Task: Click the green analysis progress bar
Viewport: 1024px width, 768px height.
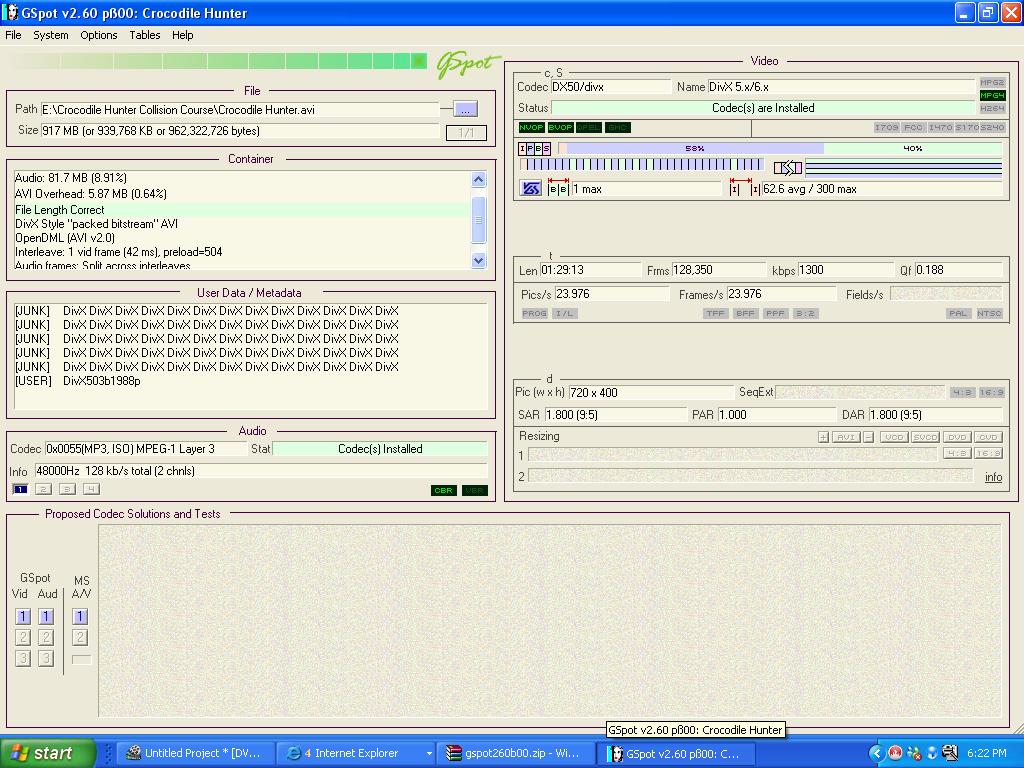Action: (218, 61)
